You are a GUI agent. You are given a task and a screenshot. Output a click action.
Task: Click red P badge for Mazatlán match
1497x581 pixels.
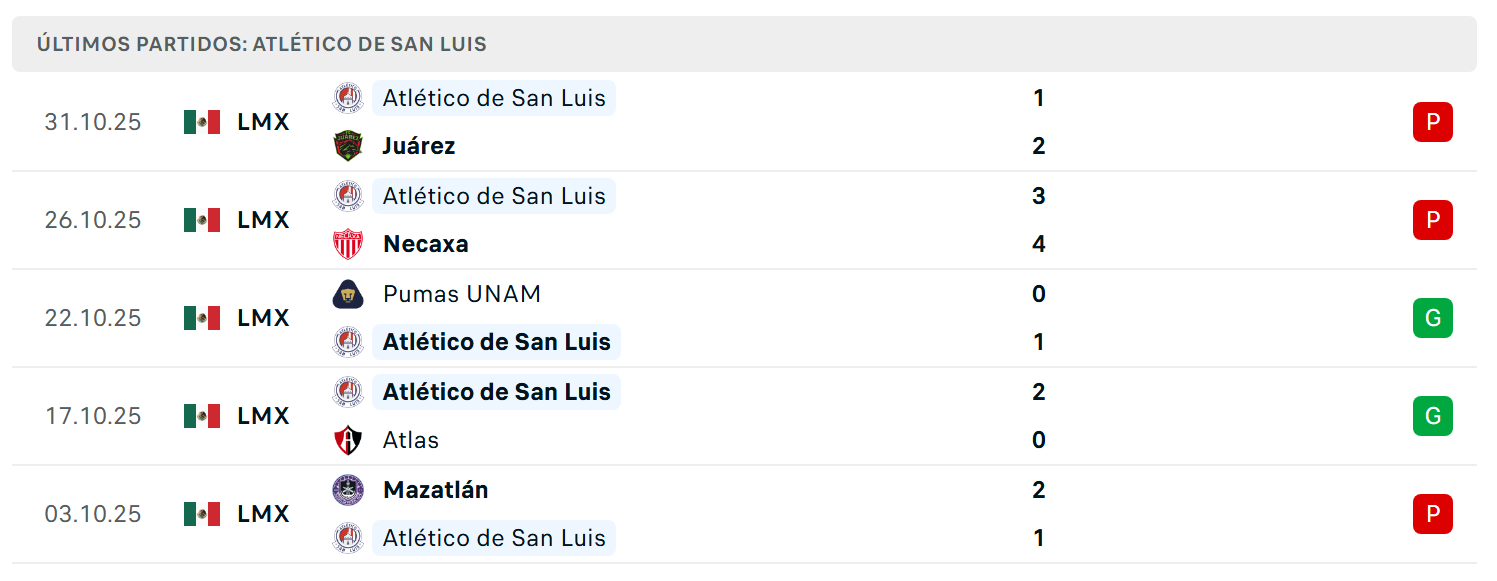1432,514
